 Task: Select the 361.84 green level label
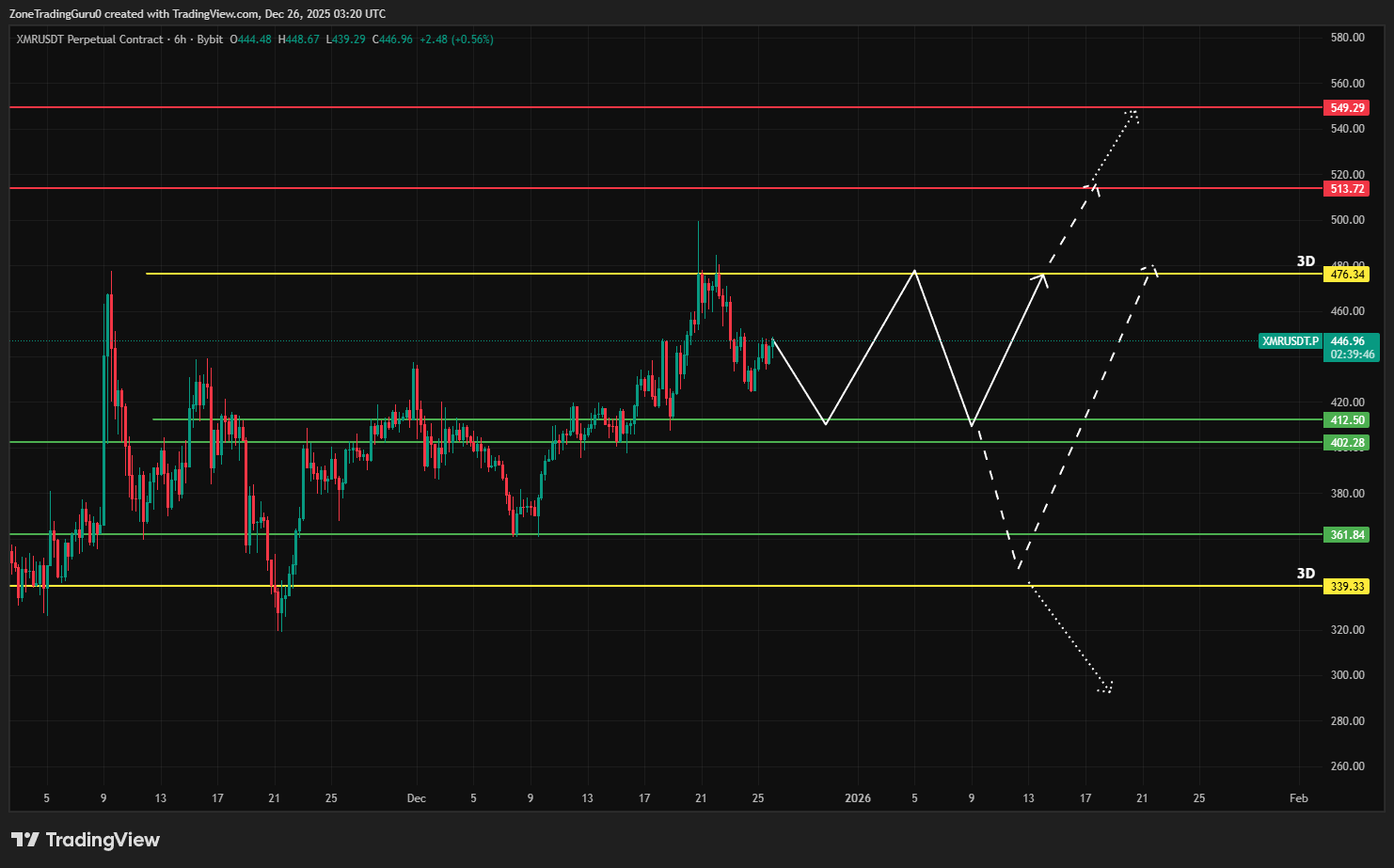[x=1347, y=533]
